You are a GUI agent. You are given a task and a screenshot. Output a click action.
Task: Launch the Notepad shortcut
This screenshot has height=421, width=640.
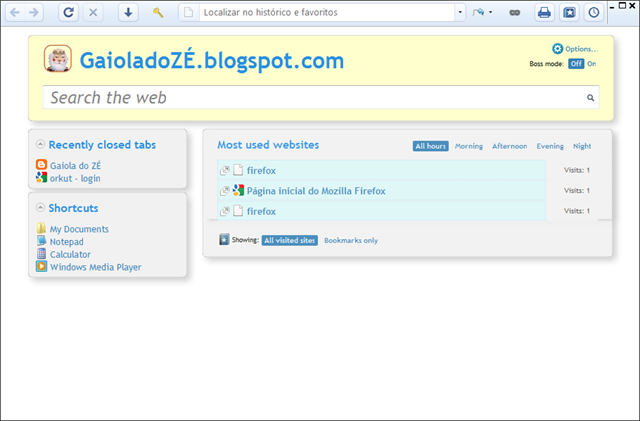pos(67,242)
